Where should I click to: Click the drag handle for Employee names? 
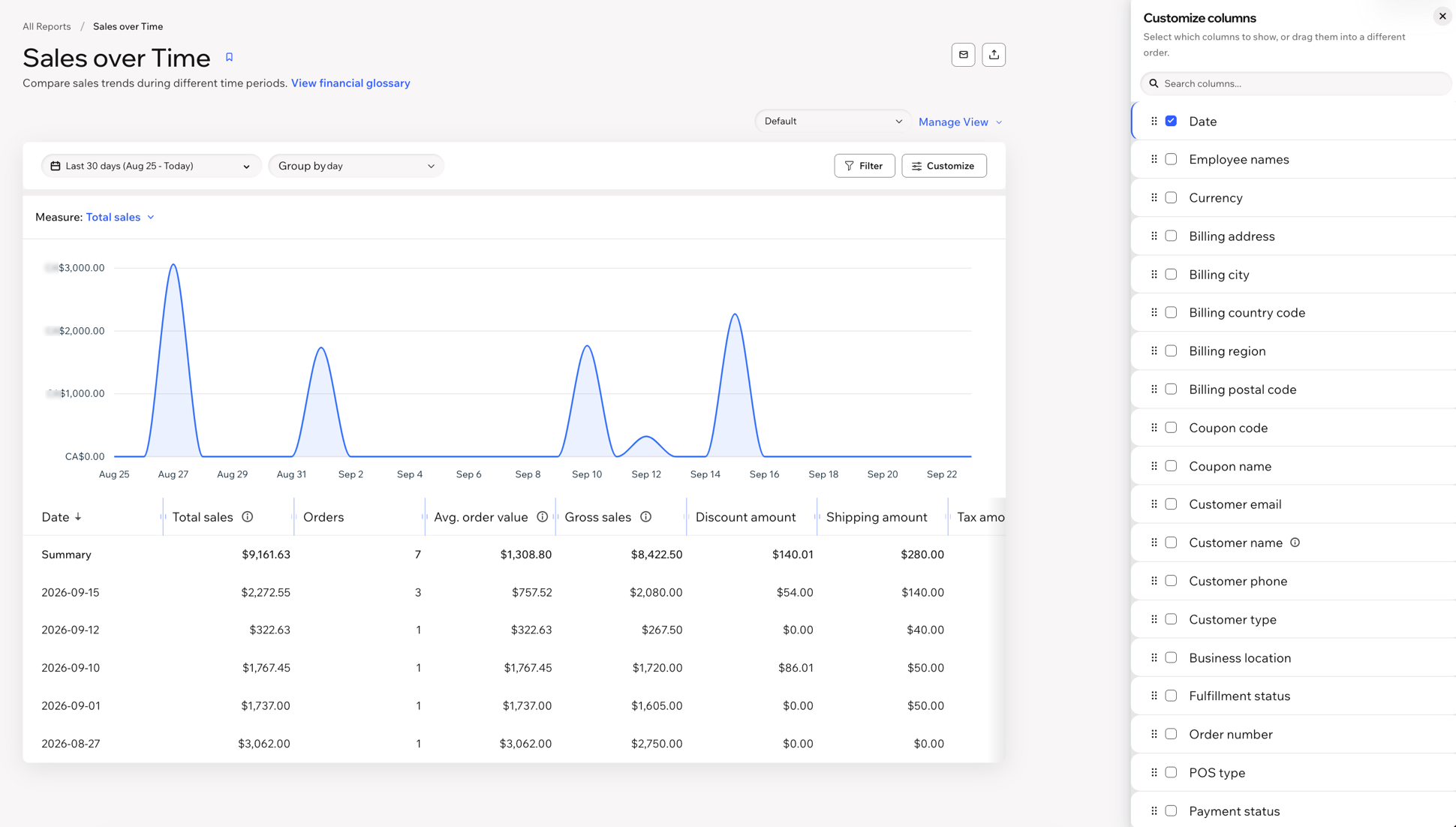pyautogui.click(x=1154, y=159)
